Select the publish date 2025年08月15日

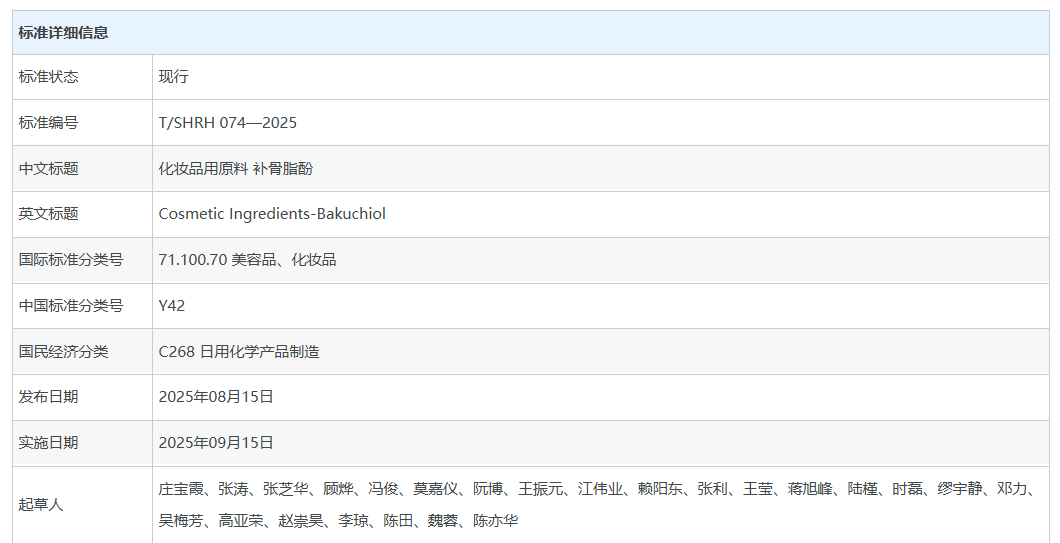pyautogui.click(x=216, y=397)
